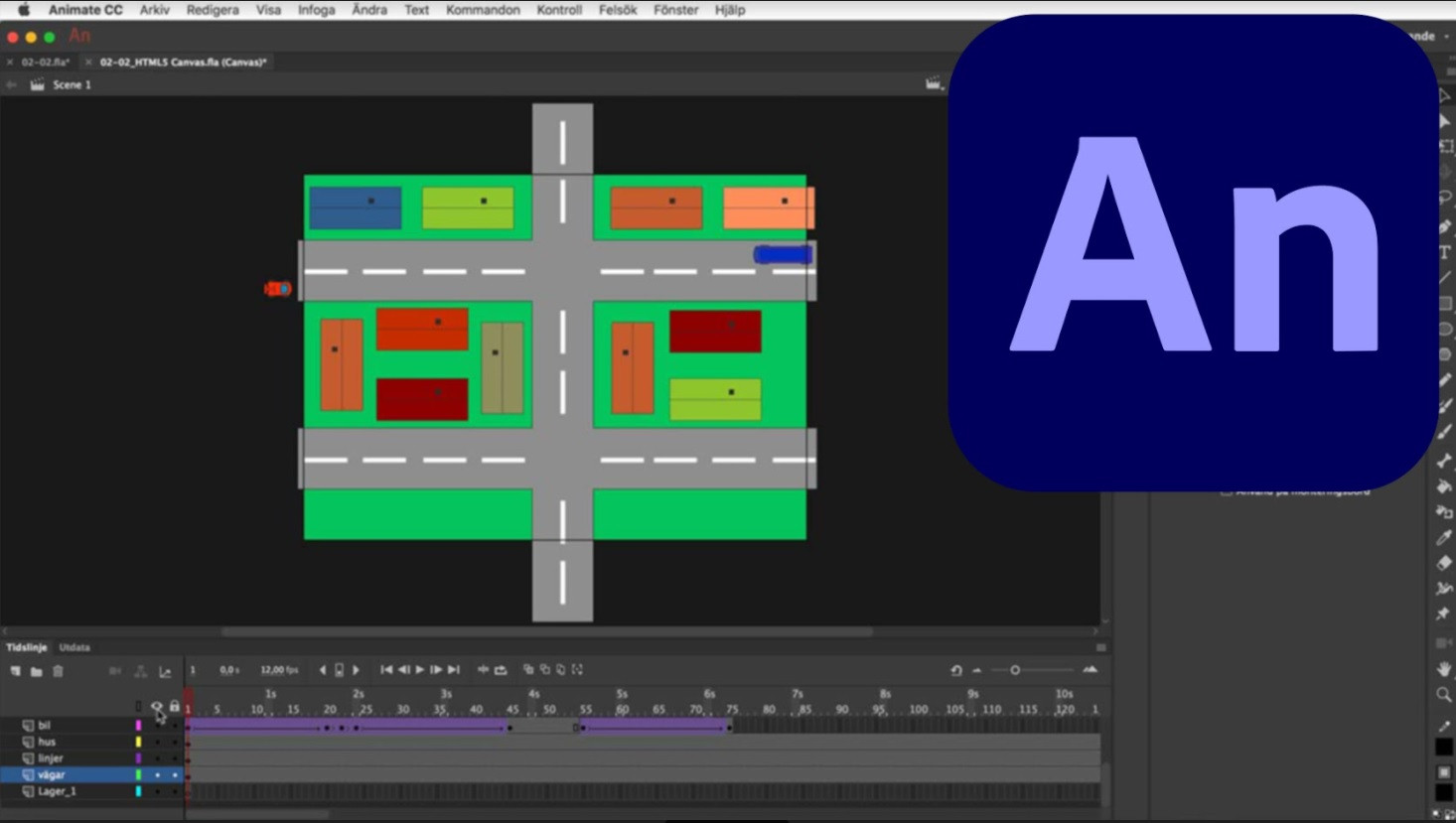Select the Ink Bottle tool
Viewport: 1456px width, 823px height.
(x=1445, y=512)
